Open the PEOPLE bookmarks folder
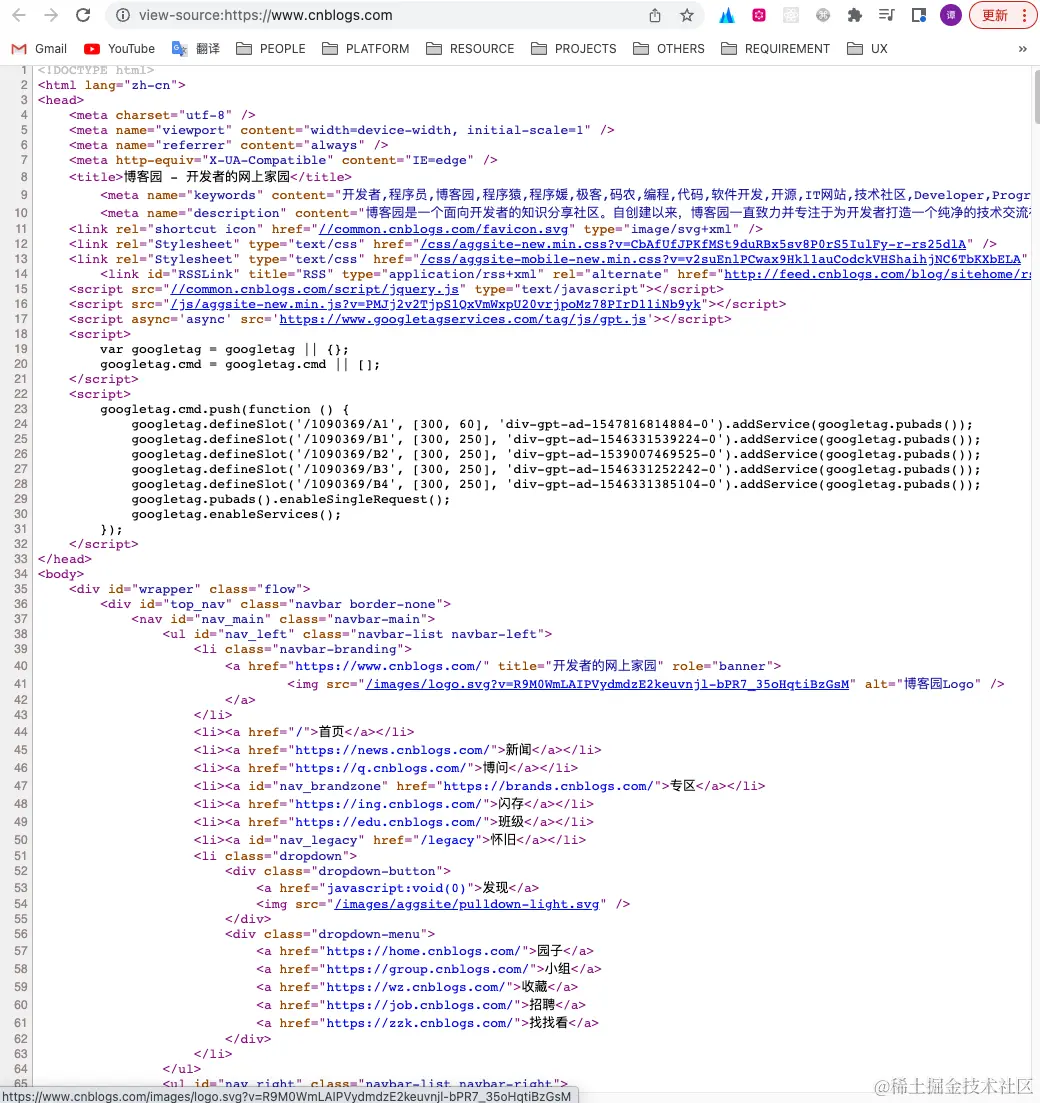 (271, 49)
